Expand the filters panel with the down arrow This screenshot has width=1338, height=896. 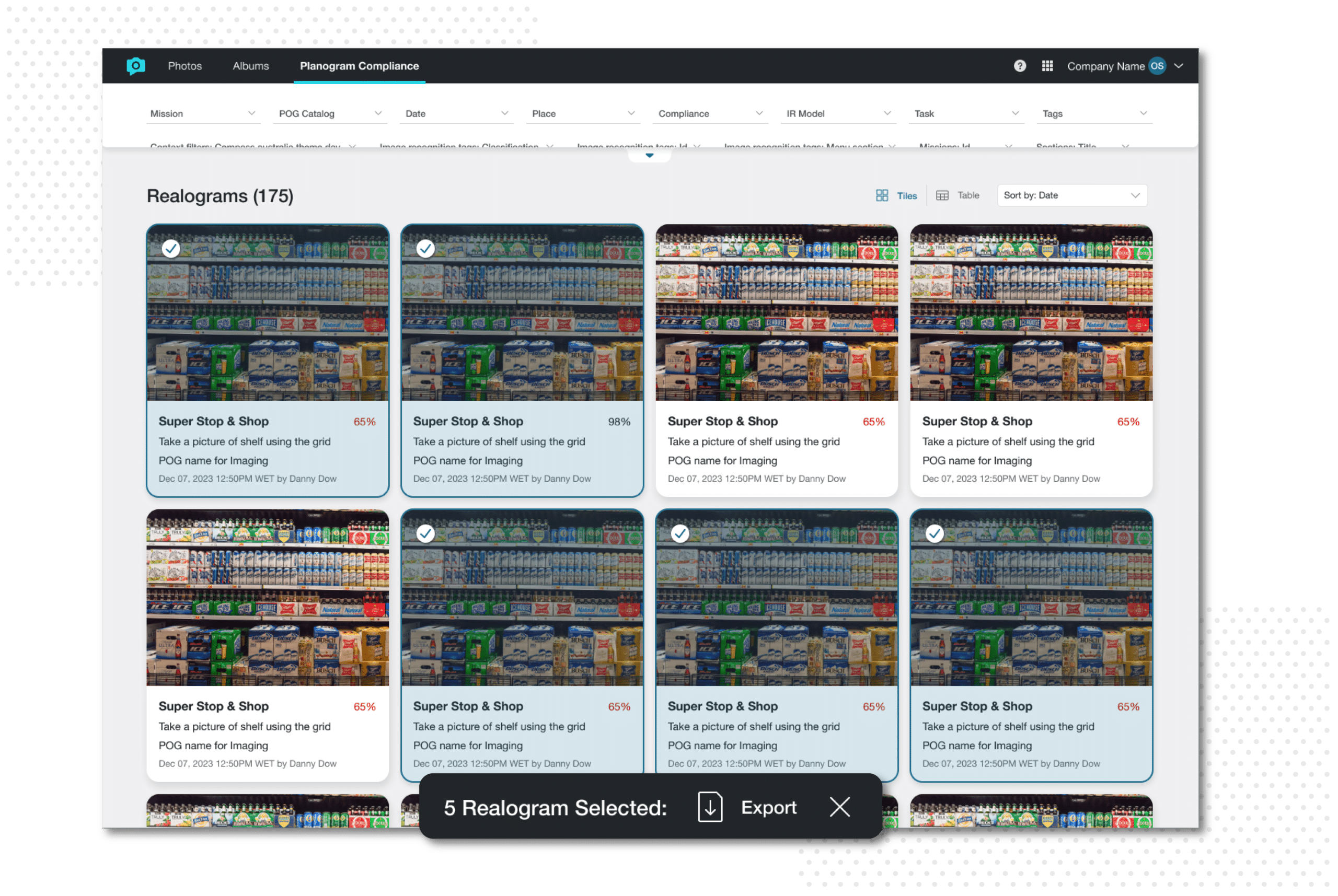pyautogui.click(x=649, y=156)
